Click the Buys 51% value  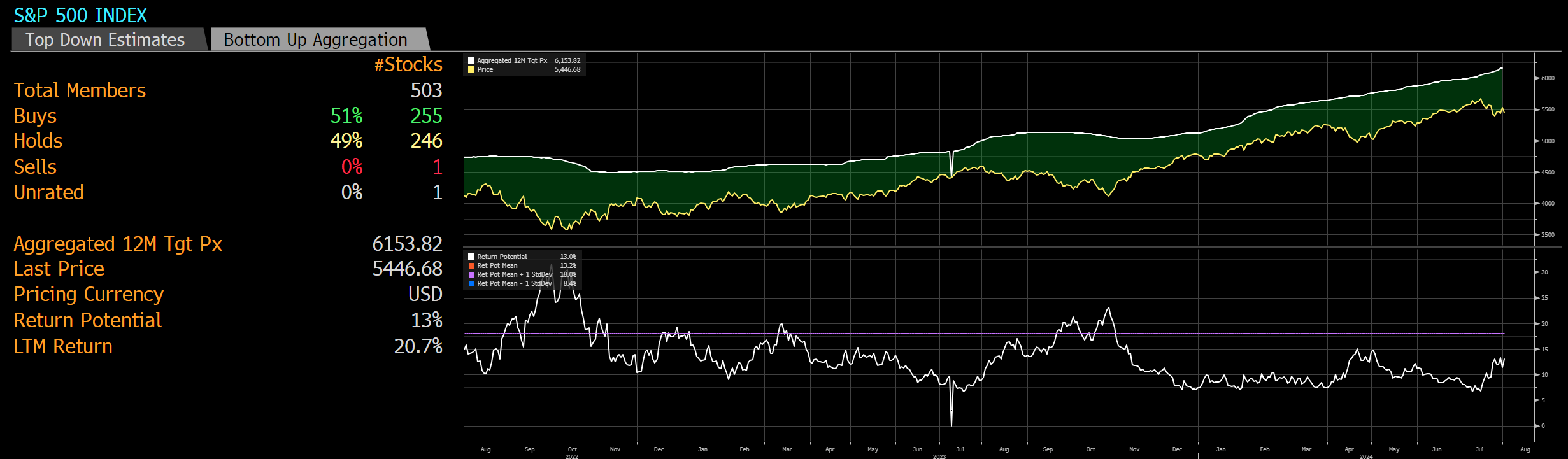pyautogui.click(x=346, y=116)
